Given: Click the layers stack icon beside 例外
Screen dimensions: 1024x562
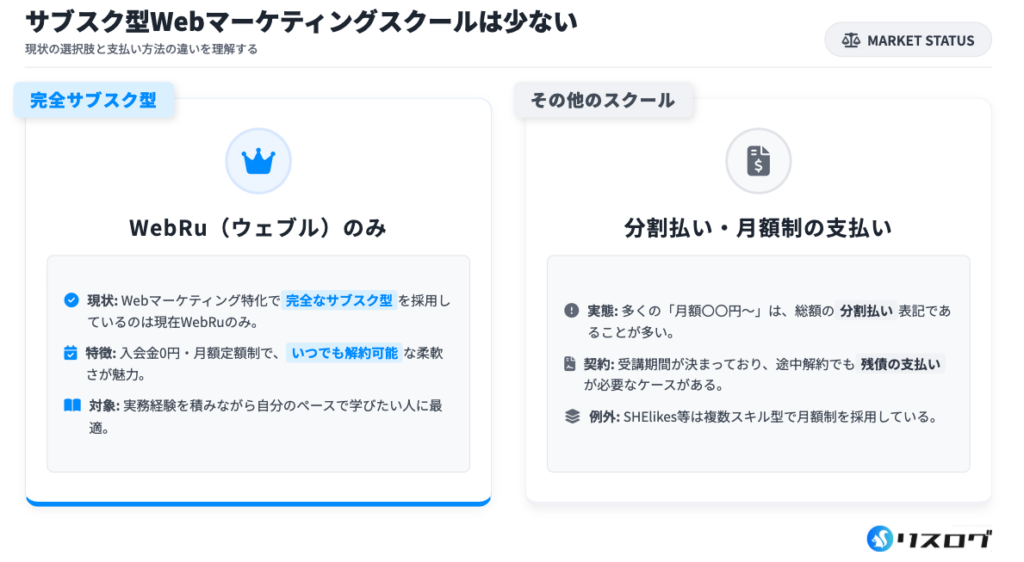Looking at the screenshot, I should tap(572, 416).
